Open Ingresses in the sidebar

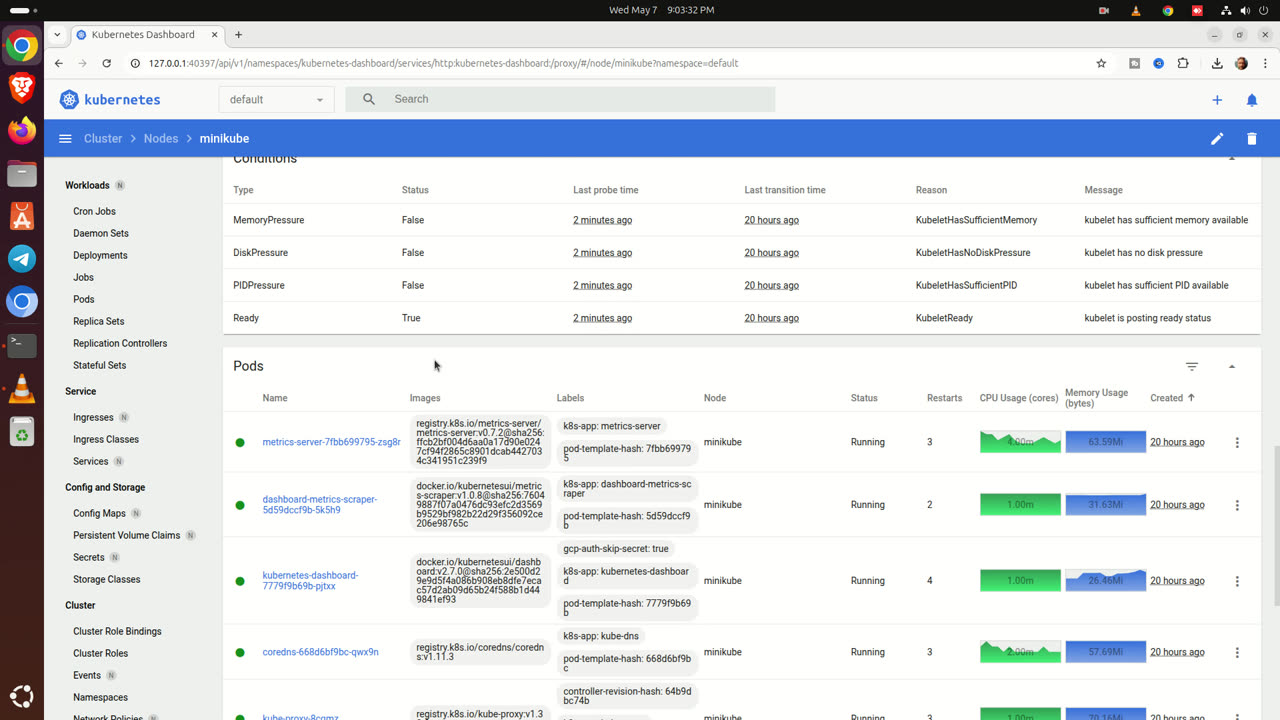pos(93,417)
